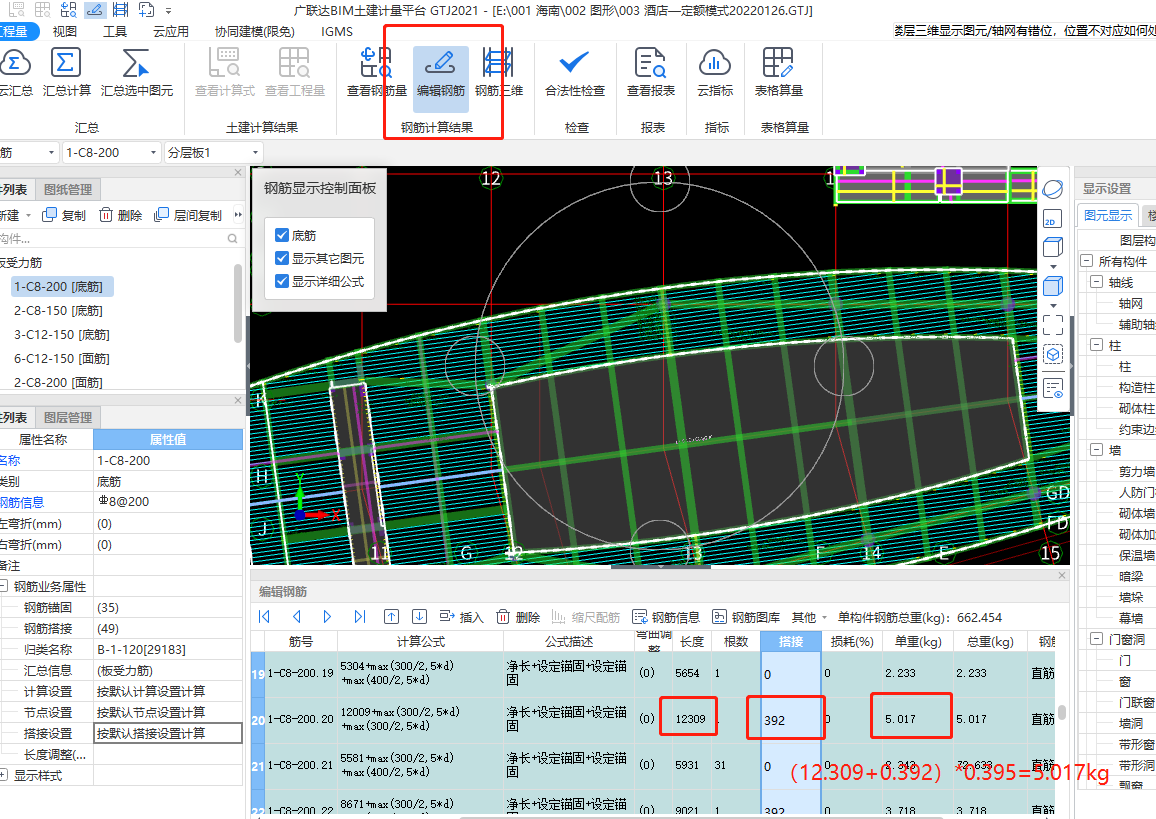Switch to 图元显示 tab
Viewport: 1156px width, 819px height.
click(x=1107, y=215)
